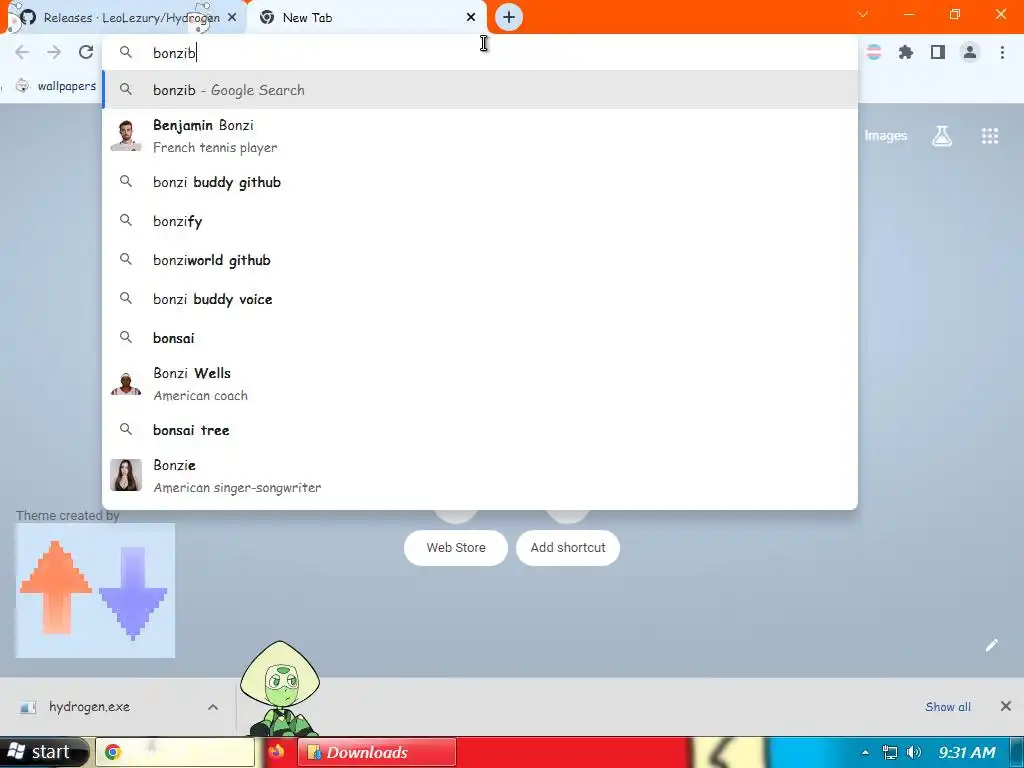Open the Downloads taskbar window
Screen dimensions: 1024x768
coord(377,752)
